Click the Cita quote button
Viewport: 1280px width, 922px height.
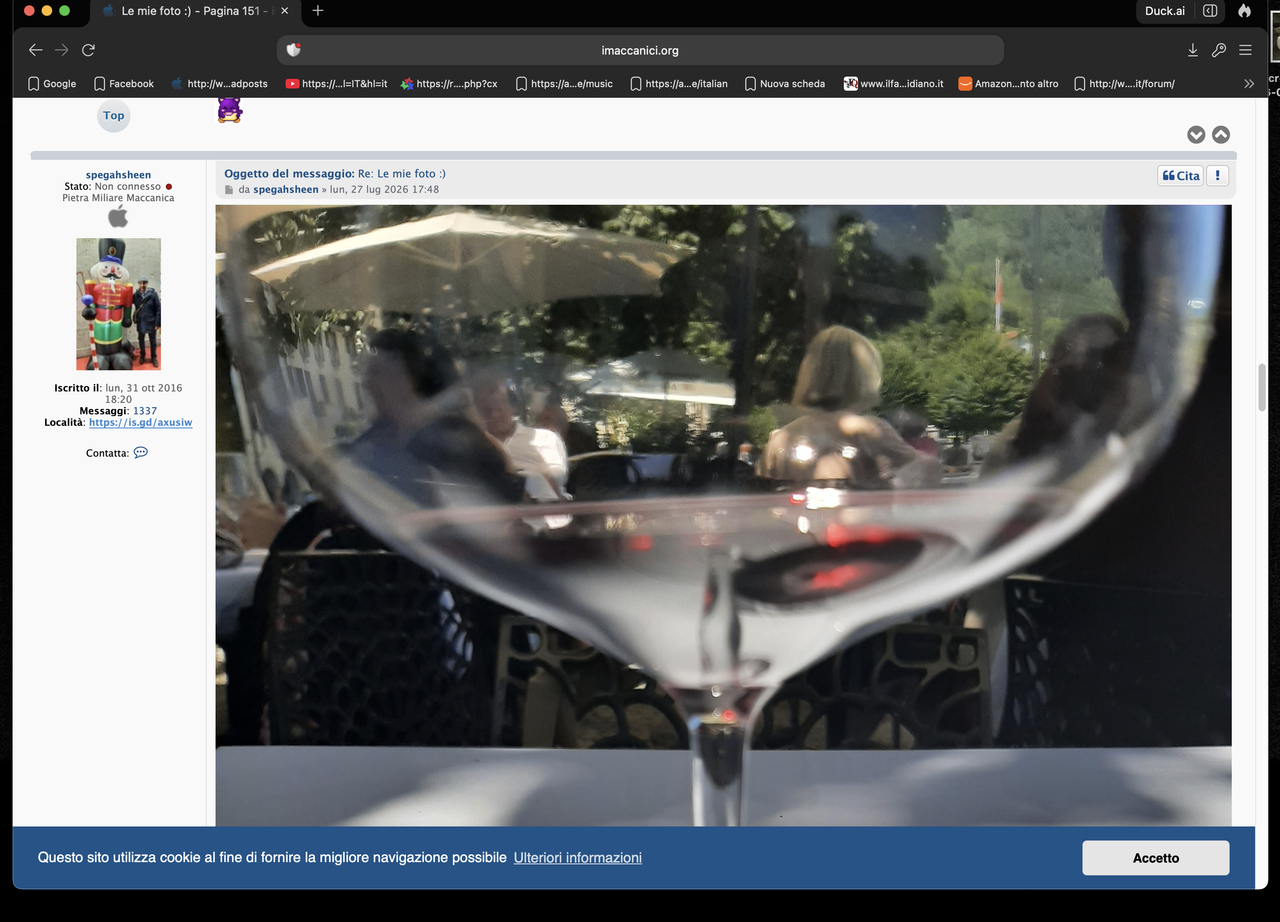tap(1181, 176)
